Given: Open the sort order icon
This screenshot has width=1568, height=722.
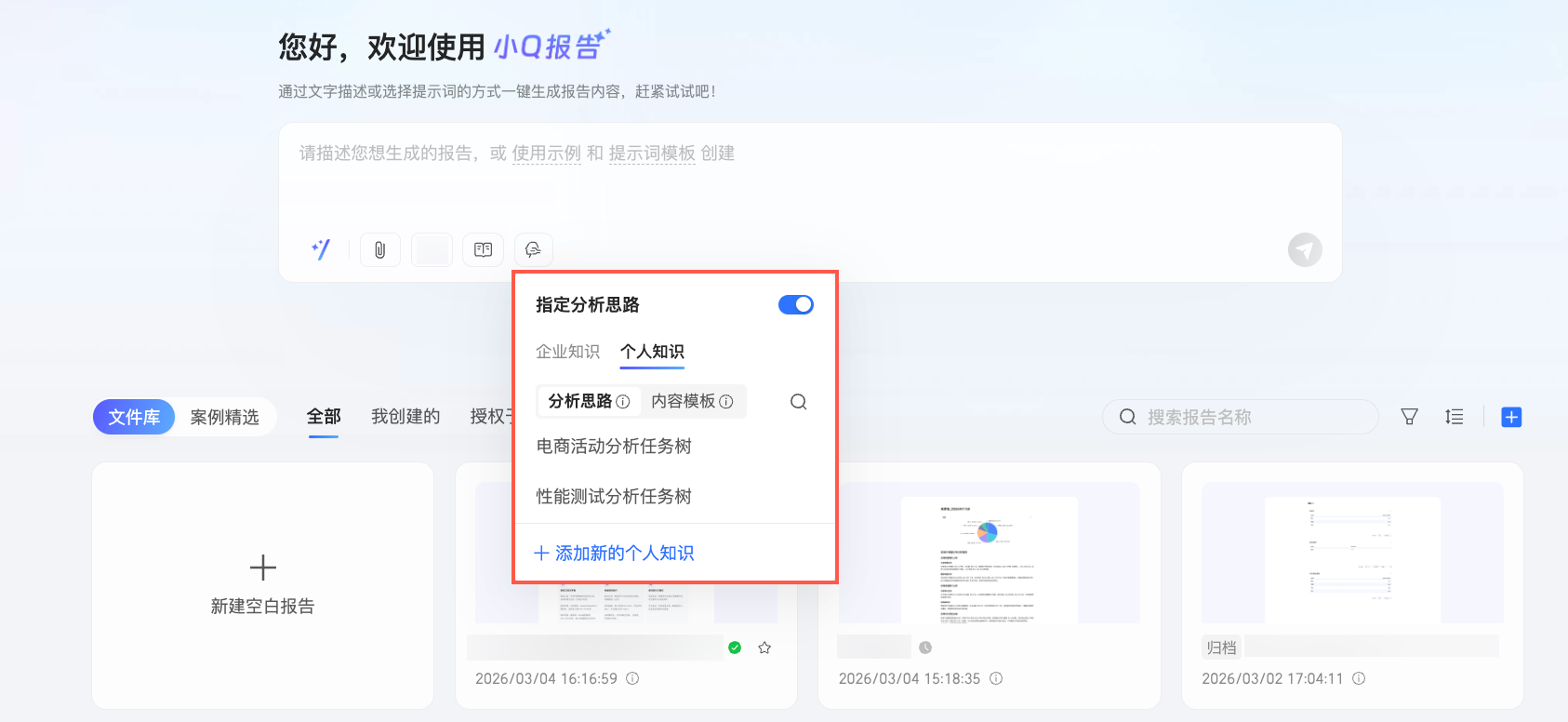Looking at the screenshot, I should (x=1455, y=417).
